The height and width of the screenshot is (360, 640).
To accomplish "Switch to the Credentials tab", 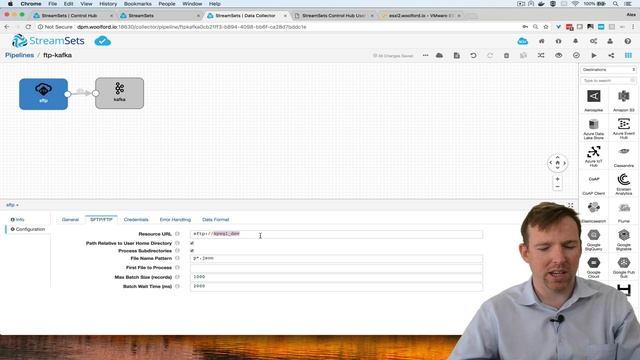I will pos(136,220).
